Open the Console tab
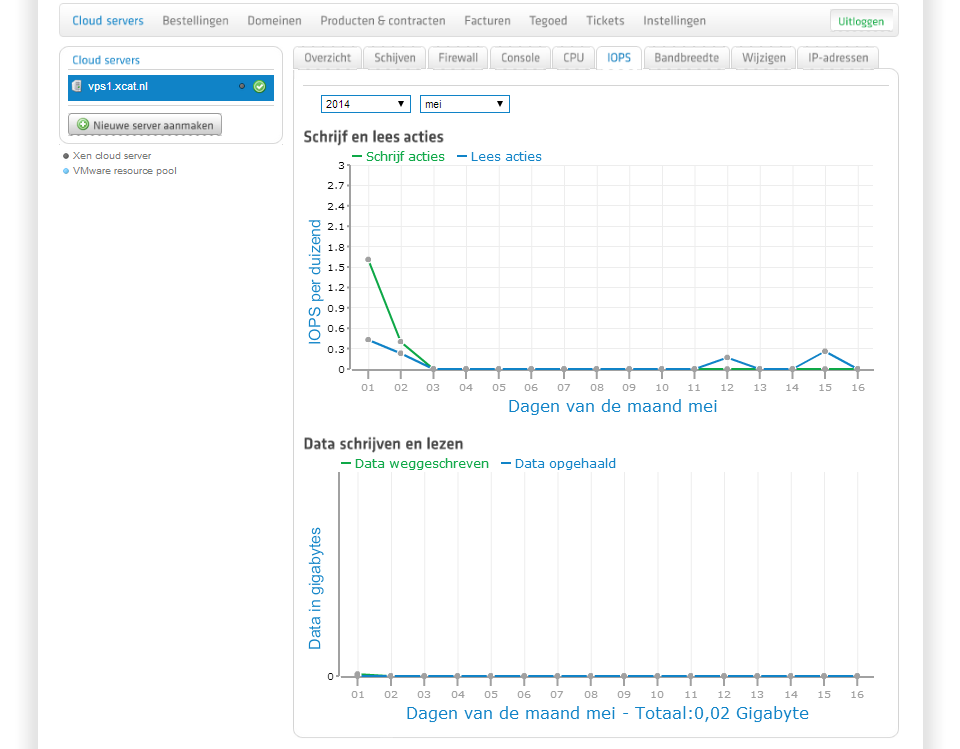 coord(520,58)
